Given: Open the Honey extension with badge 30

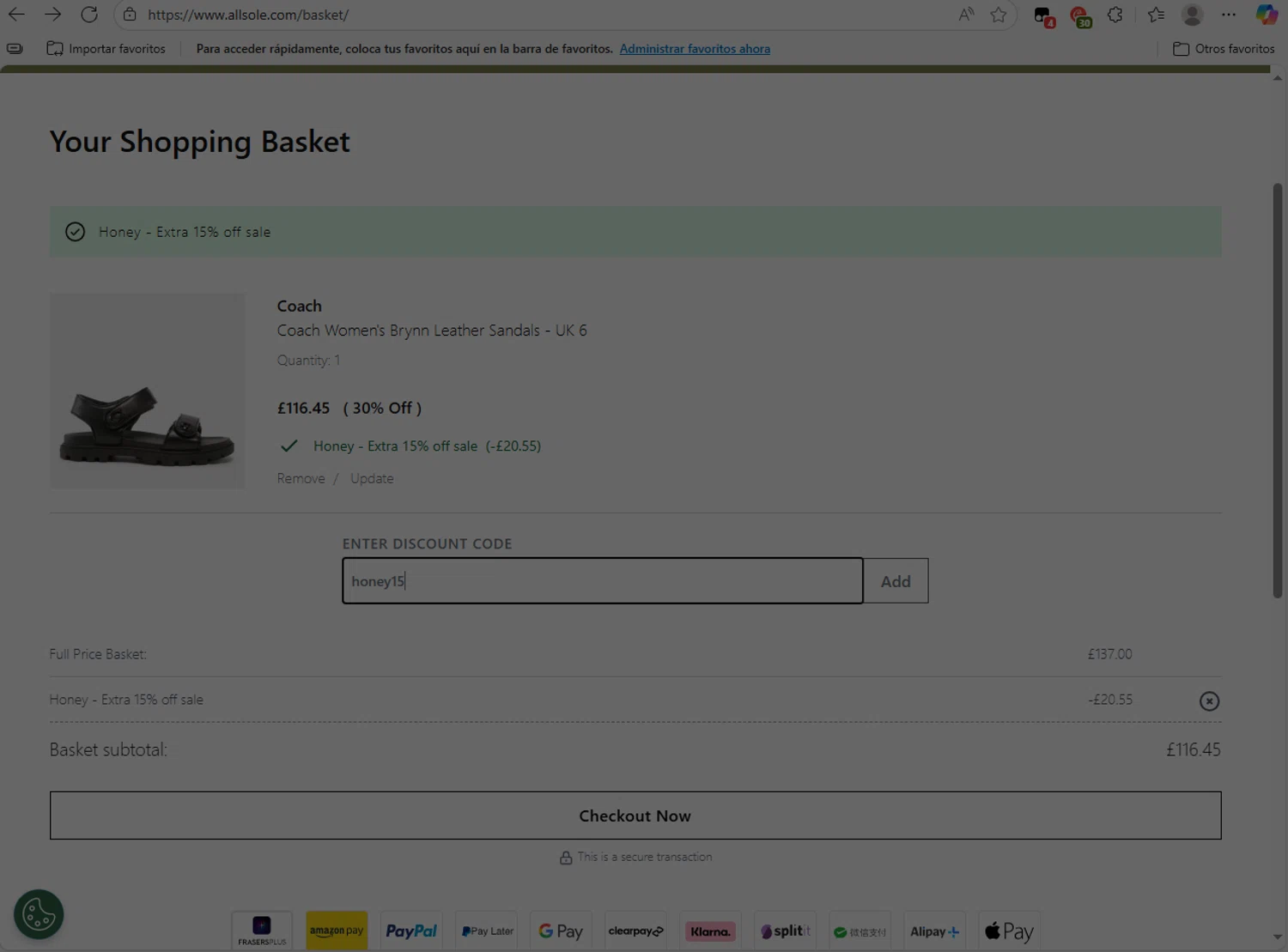Looking at the screenshot, I should coord(1080,15).
